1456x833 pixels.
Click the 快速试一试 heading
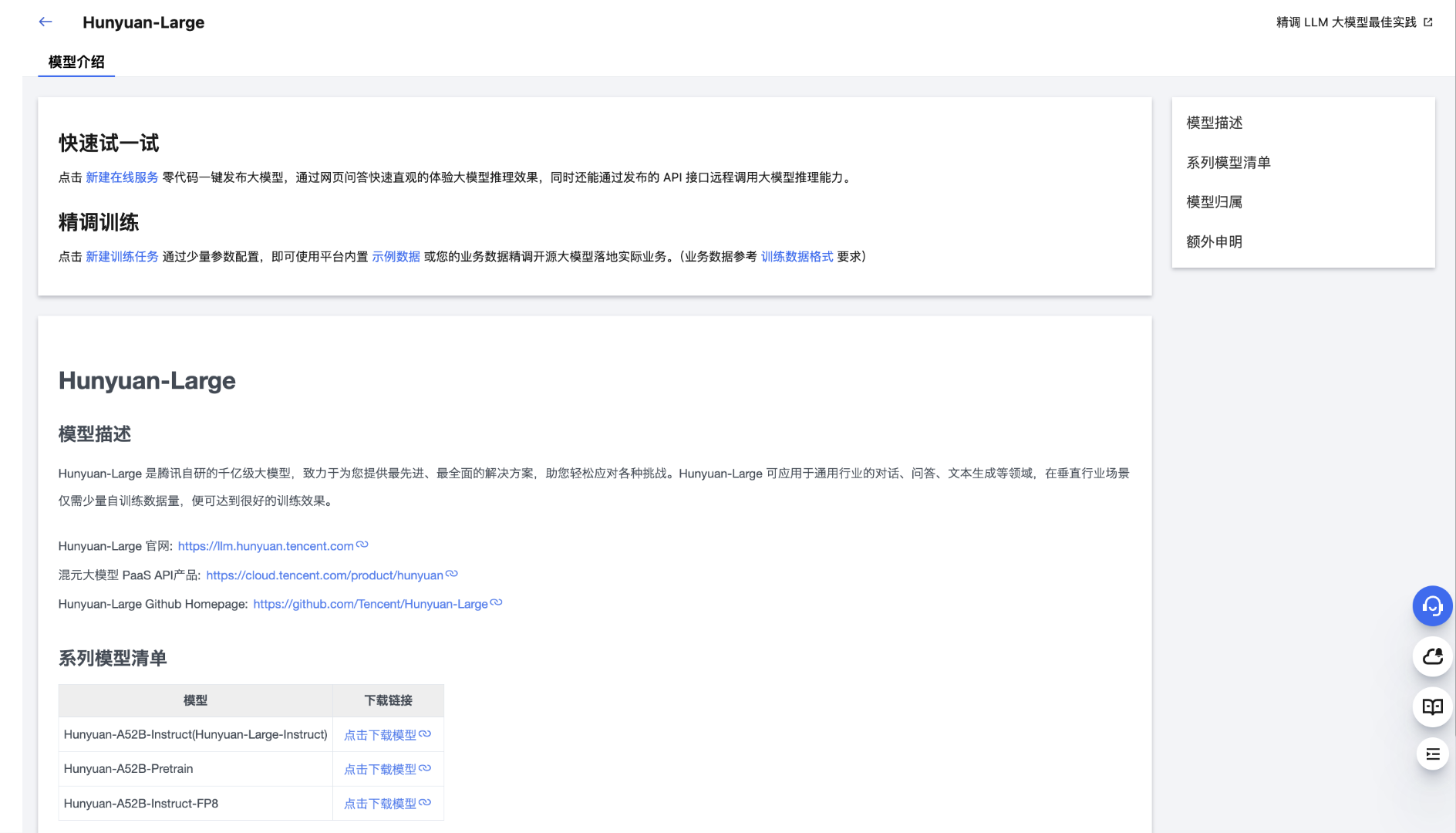pyautogui.click(x=109, y=143)
